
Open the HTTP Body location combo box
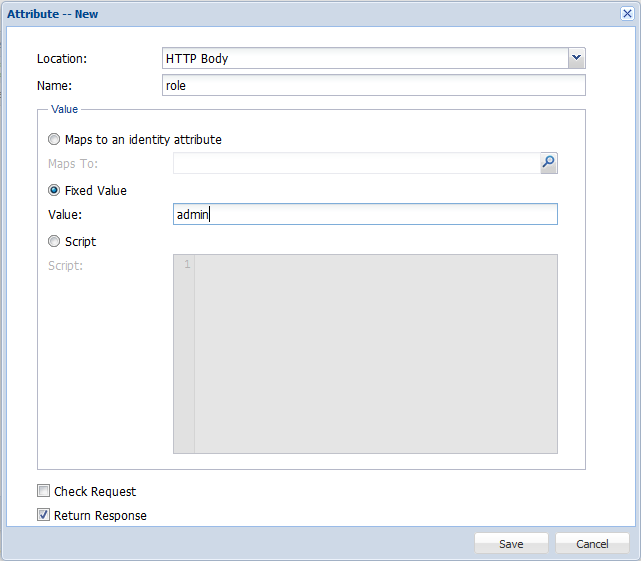(x=365, y=59)
